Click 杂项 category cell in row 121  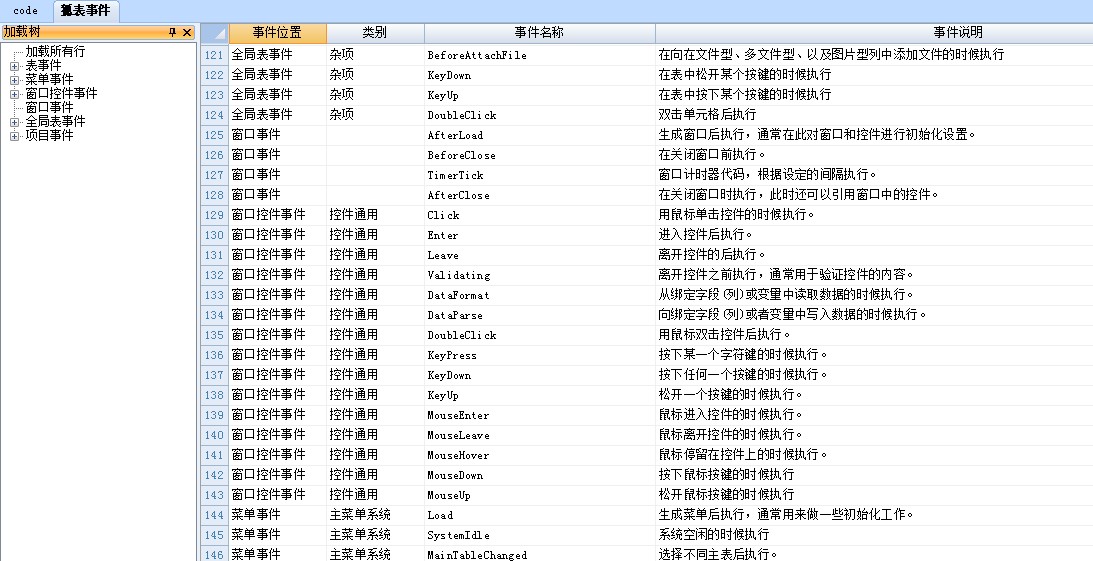pyautogui.click(x=375, y=54)
